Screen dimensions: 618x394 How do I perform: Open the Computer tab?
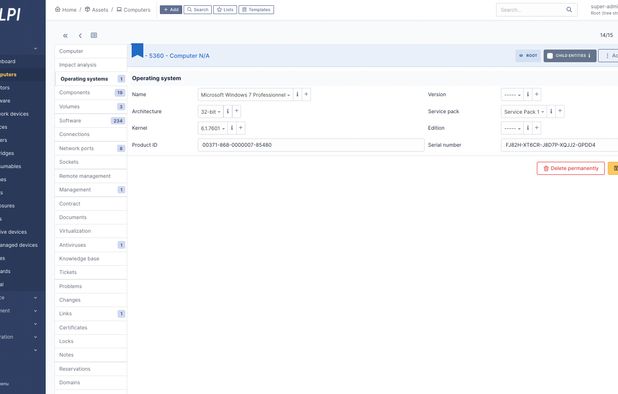[91, 51]
